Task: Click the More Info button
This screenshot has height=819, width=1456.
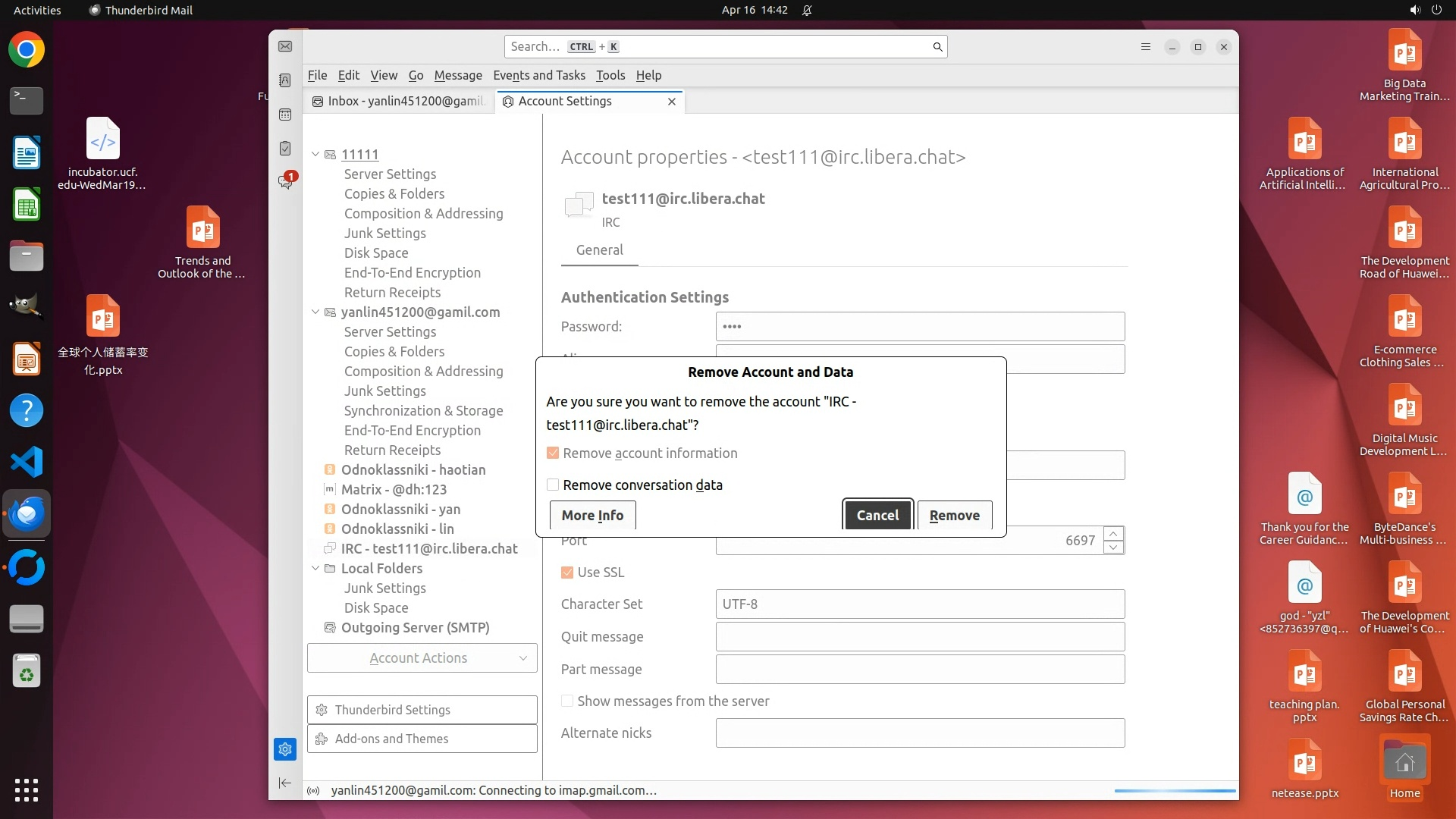Action: coord(592,516)
